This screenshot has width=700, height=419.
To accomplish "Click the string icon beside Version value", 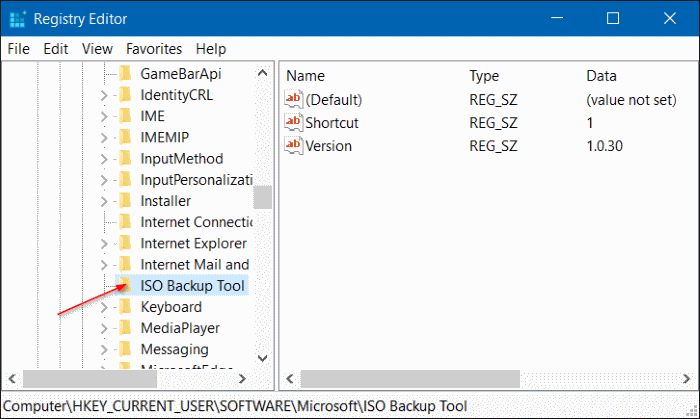I will (x=293, y=145).
